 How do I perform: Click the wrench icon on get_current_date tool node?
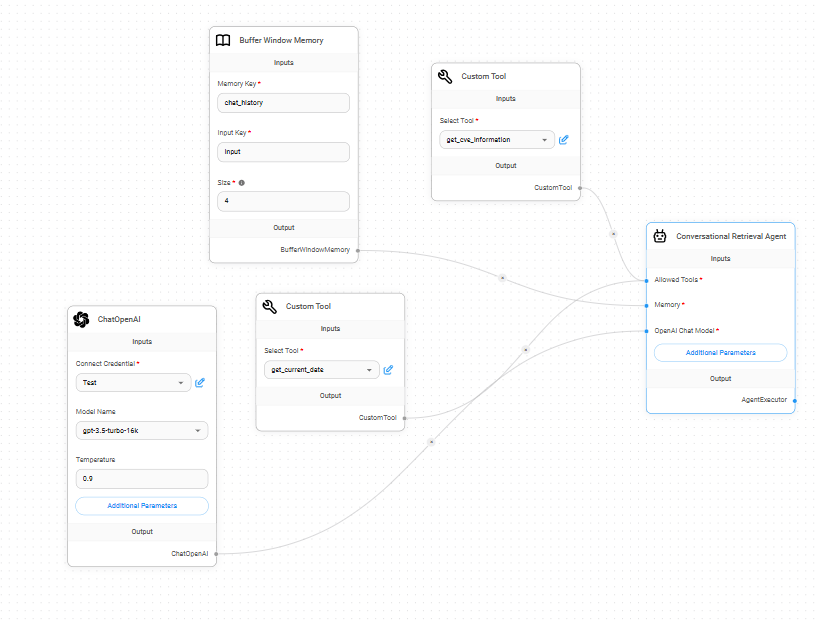269,306
